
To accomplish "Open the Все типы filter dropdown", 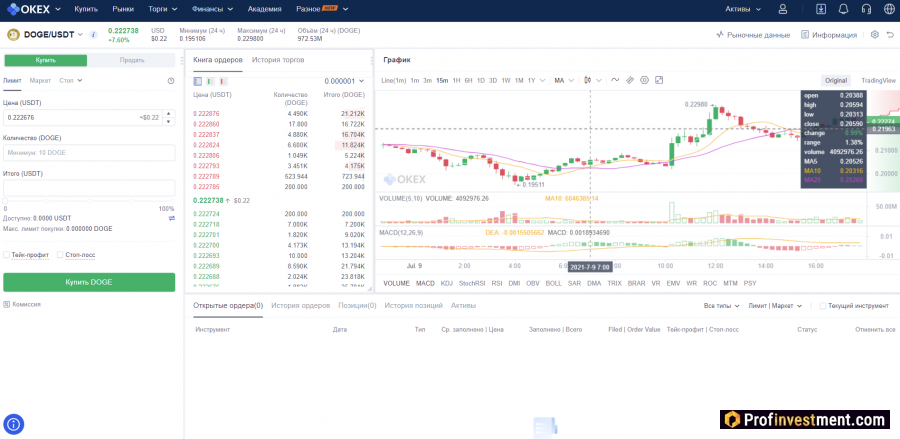I will [x=721, y=306].
